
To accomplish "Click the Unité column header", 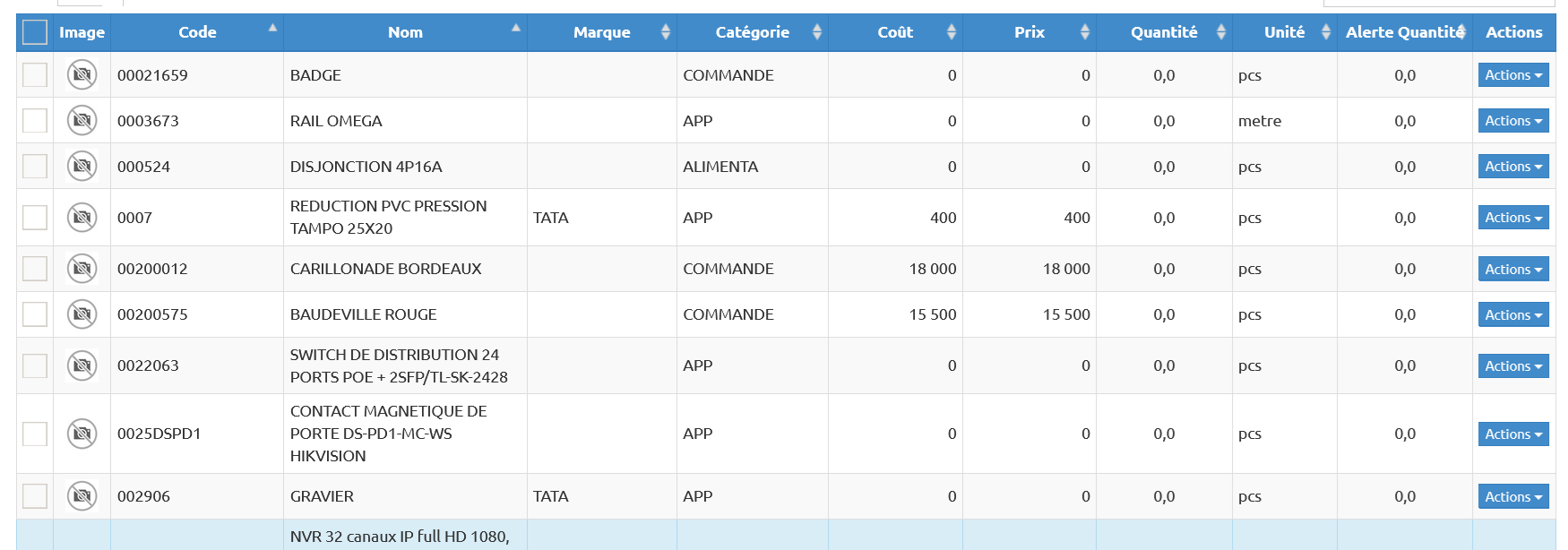I will click(1283, 32).
